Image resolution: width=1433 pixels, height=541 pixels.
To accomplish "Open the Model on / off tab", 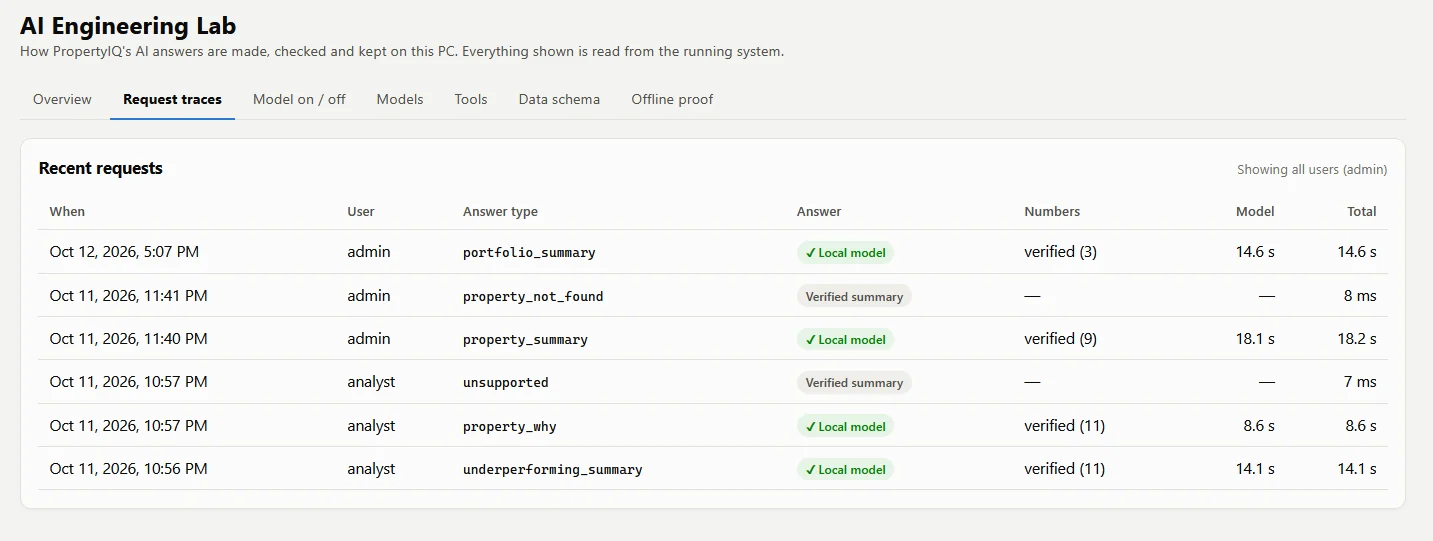I will tap(299, 99).
